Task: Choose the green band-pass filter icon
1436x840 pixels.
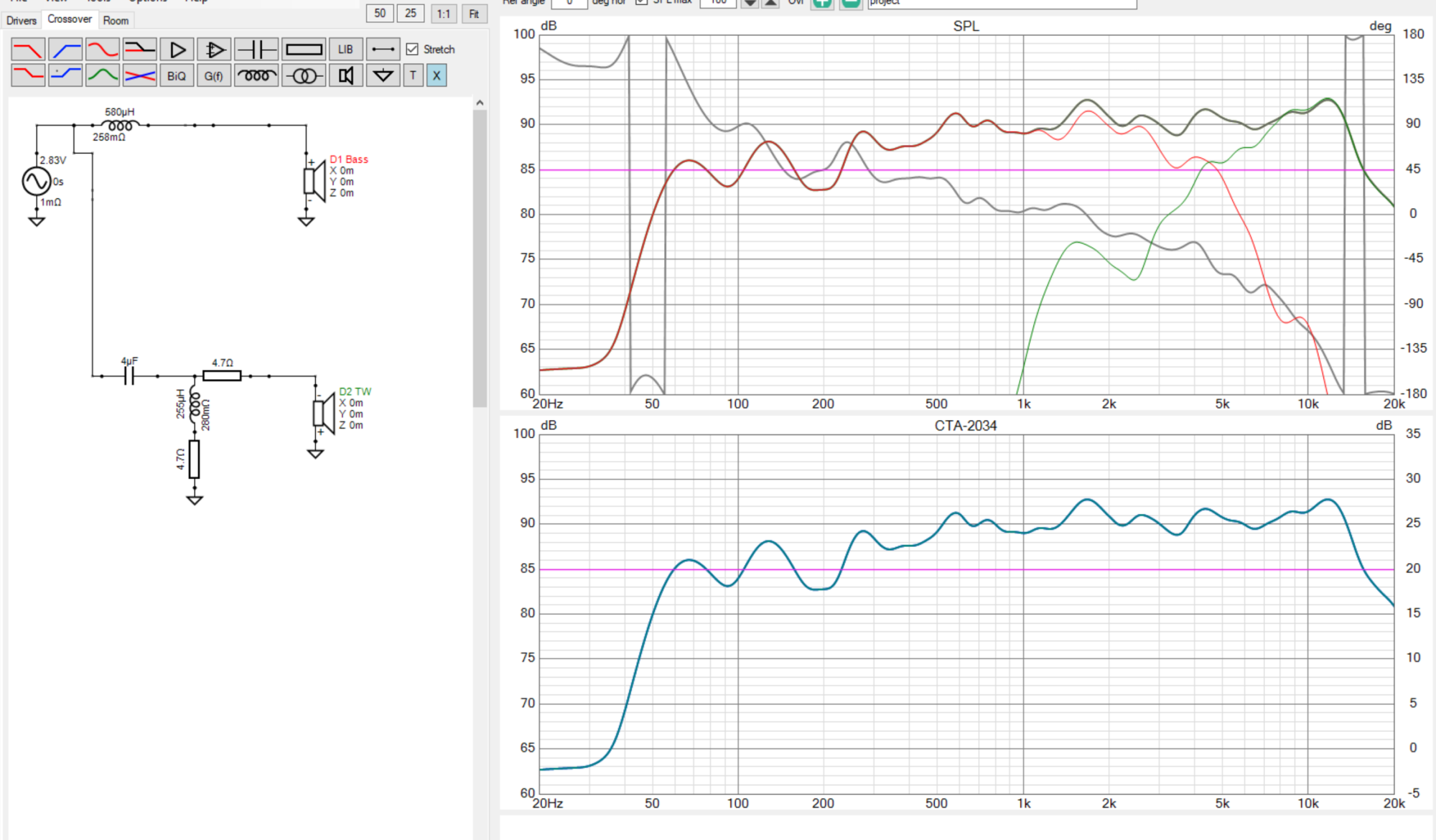Action: pyautogui.click(x=103, y=75)
